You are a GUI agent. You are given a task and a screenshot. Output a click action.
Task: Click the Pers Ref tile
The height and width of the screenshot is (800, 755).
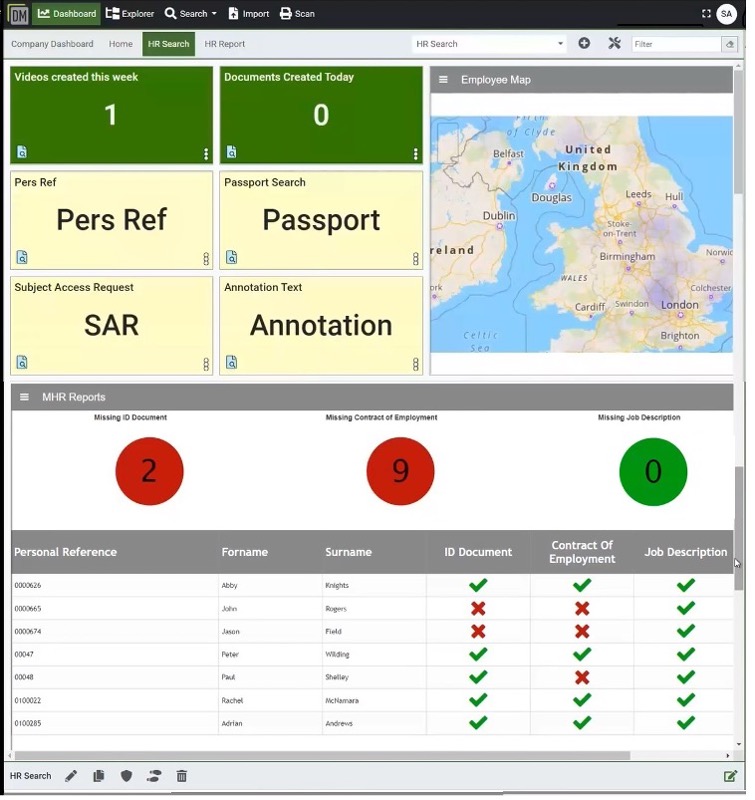[112, 220]
